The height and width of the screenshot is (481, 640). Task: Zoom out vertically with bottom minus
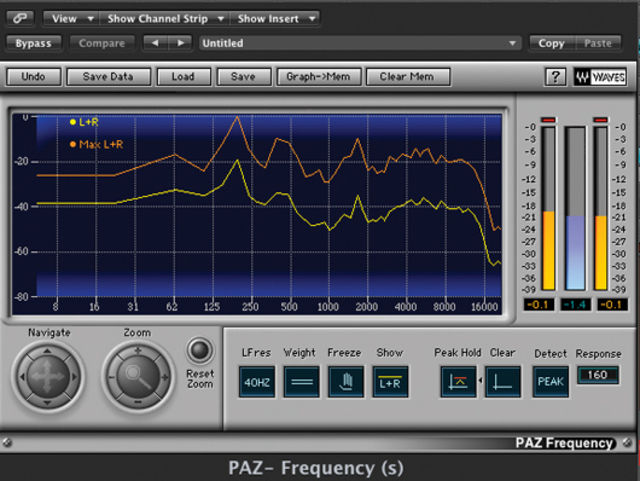138,403
